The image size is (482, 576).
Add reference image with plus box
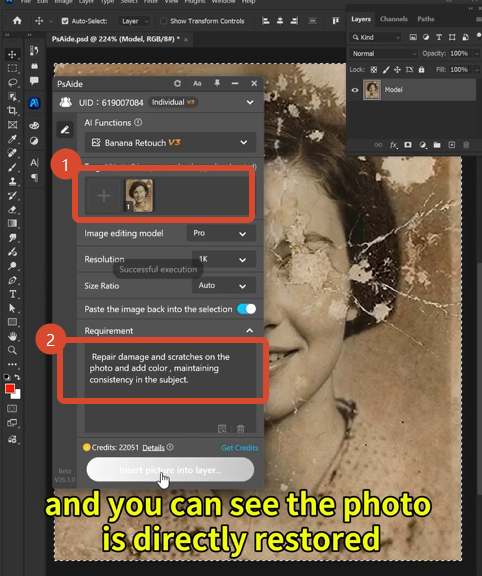tap(104, 195)
